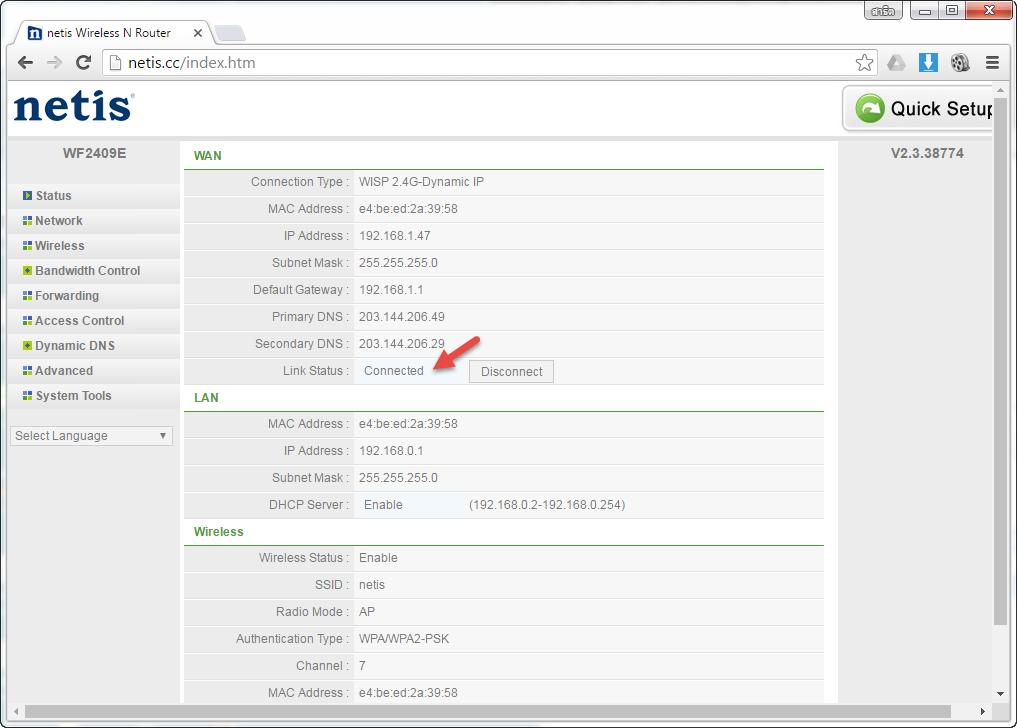The width and height of the screenshot is (1017, 728).
Task: Click the grid icon beside System Tools
Action: point(27,395)
